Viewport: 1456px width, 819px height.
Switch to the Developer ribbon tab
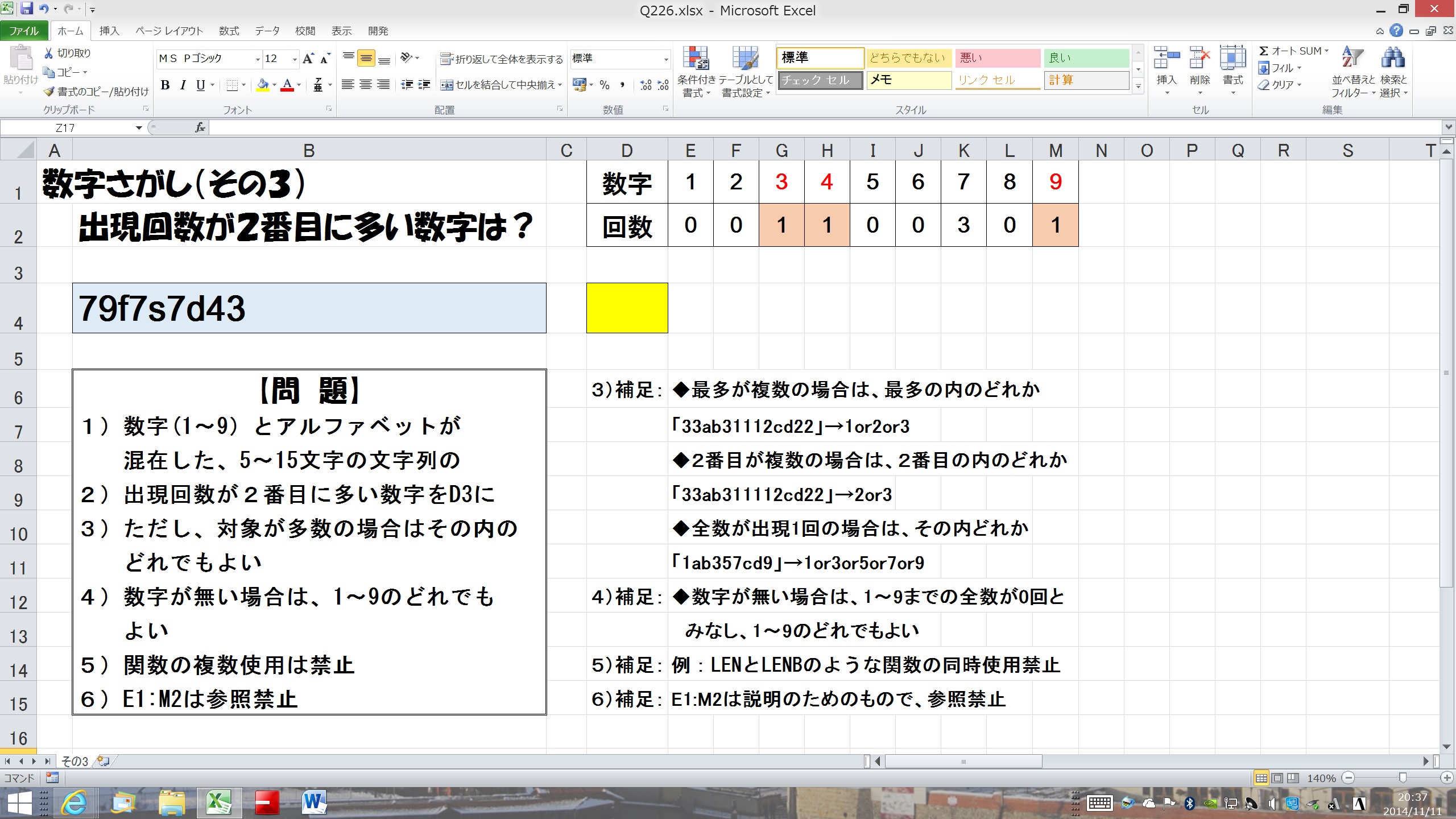click(x=378, y=31)
